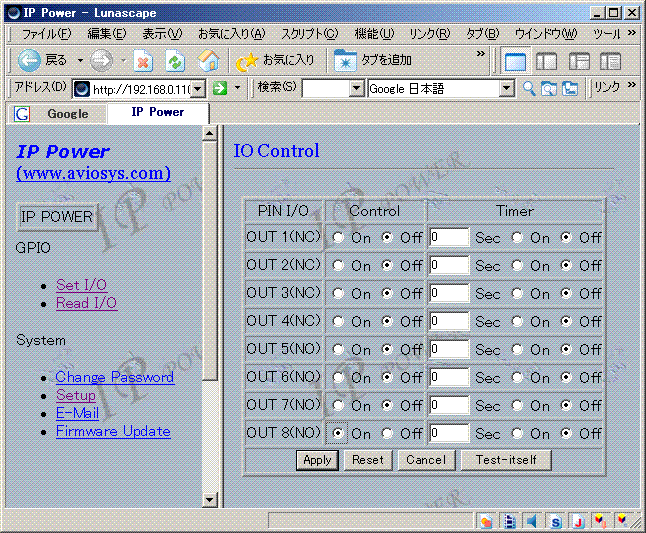The image size is (646, 533).
Task: Click the S script status icon
Action: point(556,521)
